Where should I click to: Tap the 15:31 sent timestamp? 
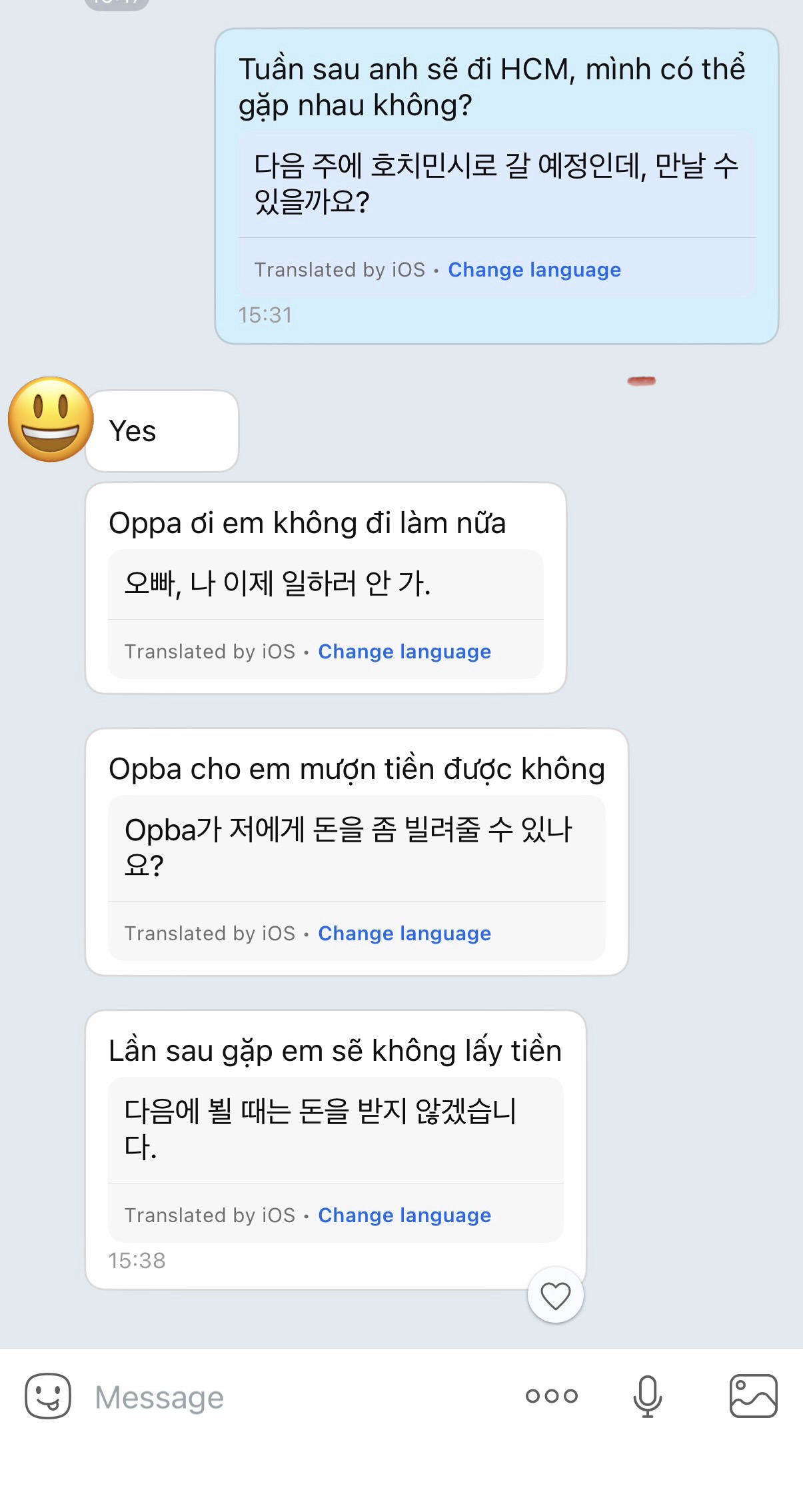(265, 315)
